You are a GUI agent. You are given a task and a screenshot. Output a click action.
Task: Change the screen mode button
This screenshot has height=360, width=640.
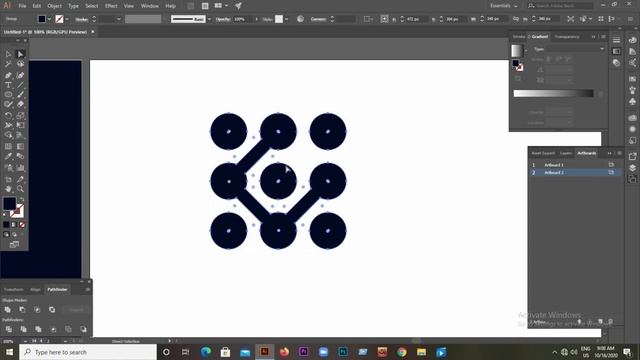tap(14, 244)
